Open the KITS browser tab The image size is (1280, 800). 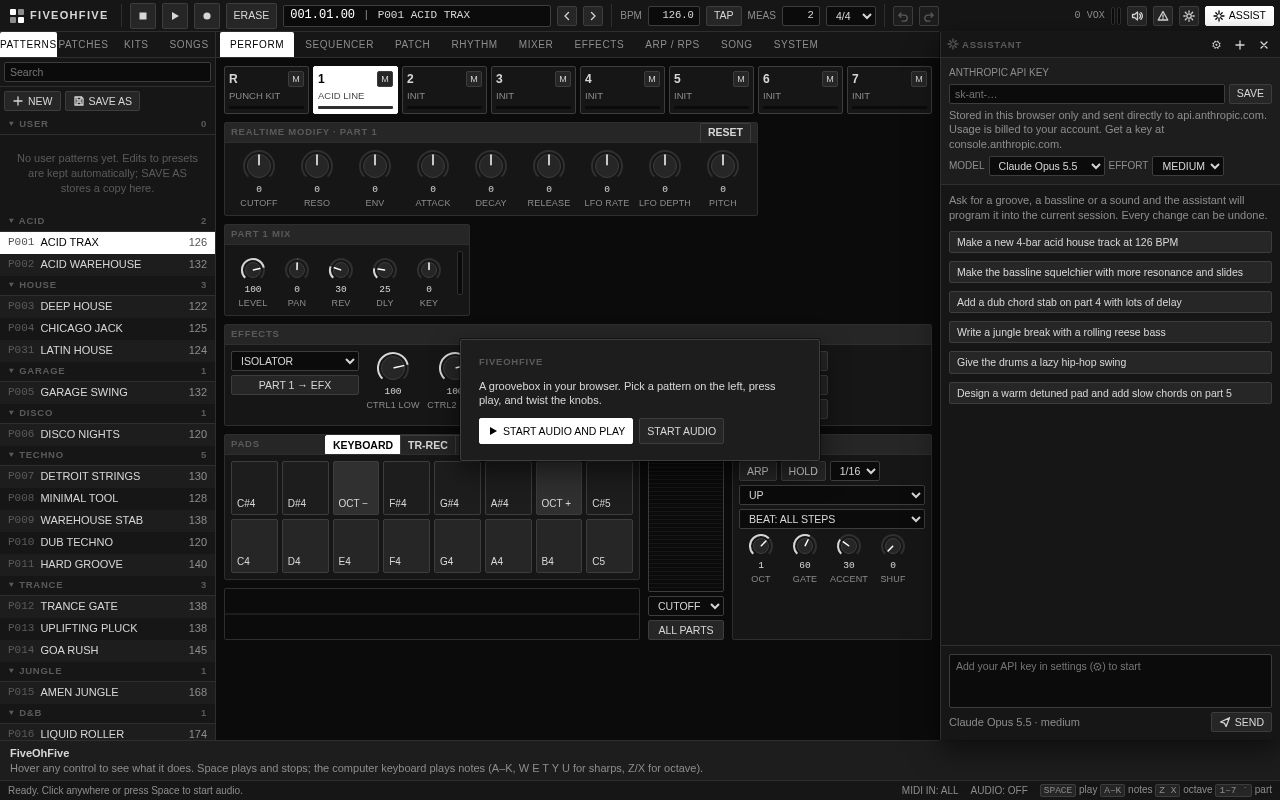(x=136, y=45)
